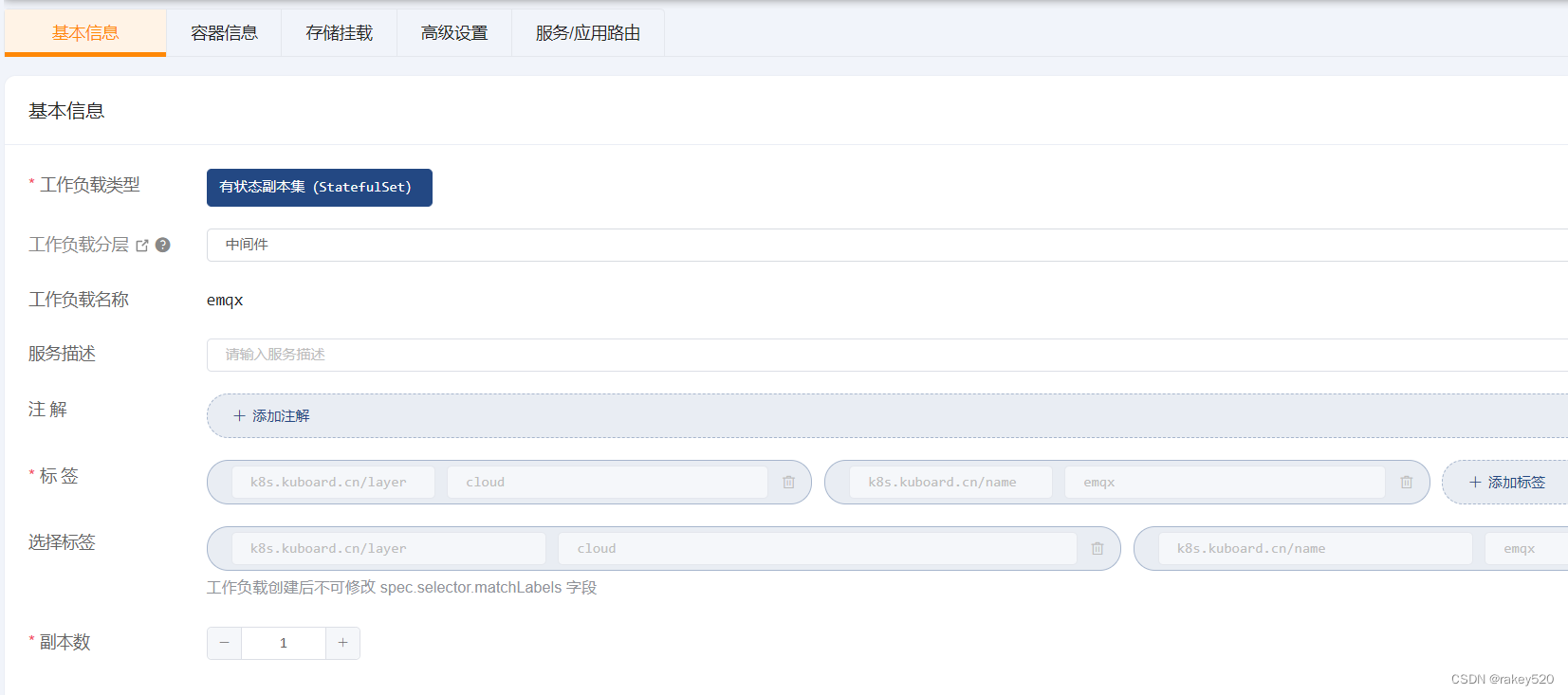The width and height of the screenshot is (1568, 695).
Task: Delete the k8s.kuboard.cn/name label trash icon
Action: pos(1407,482)
